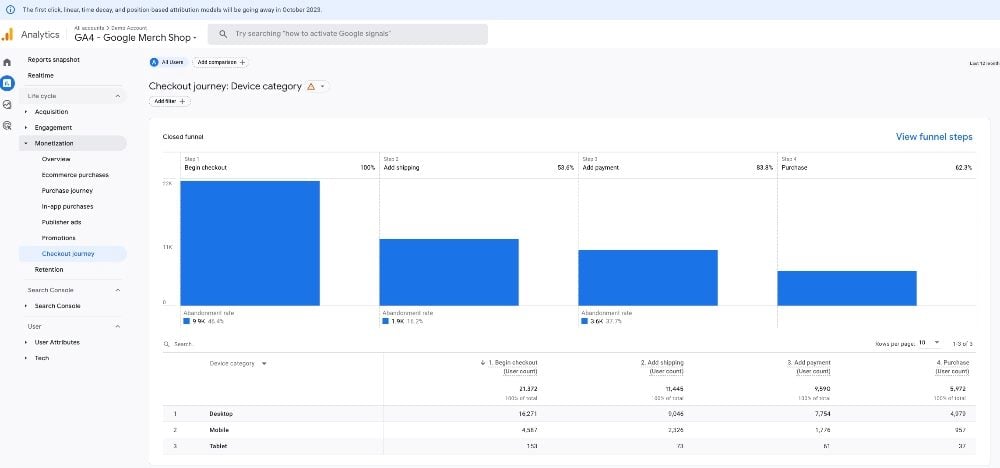
Task: Click total Begin checkout value 21,372
Action: (528, 388)
